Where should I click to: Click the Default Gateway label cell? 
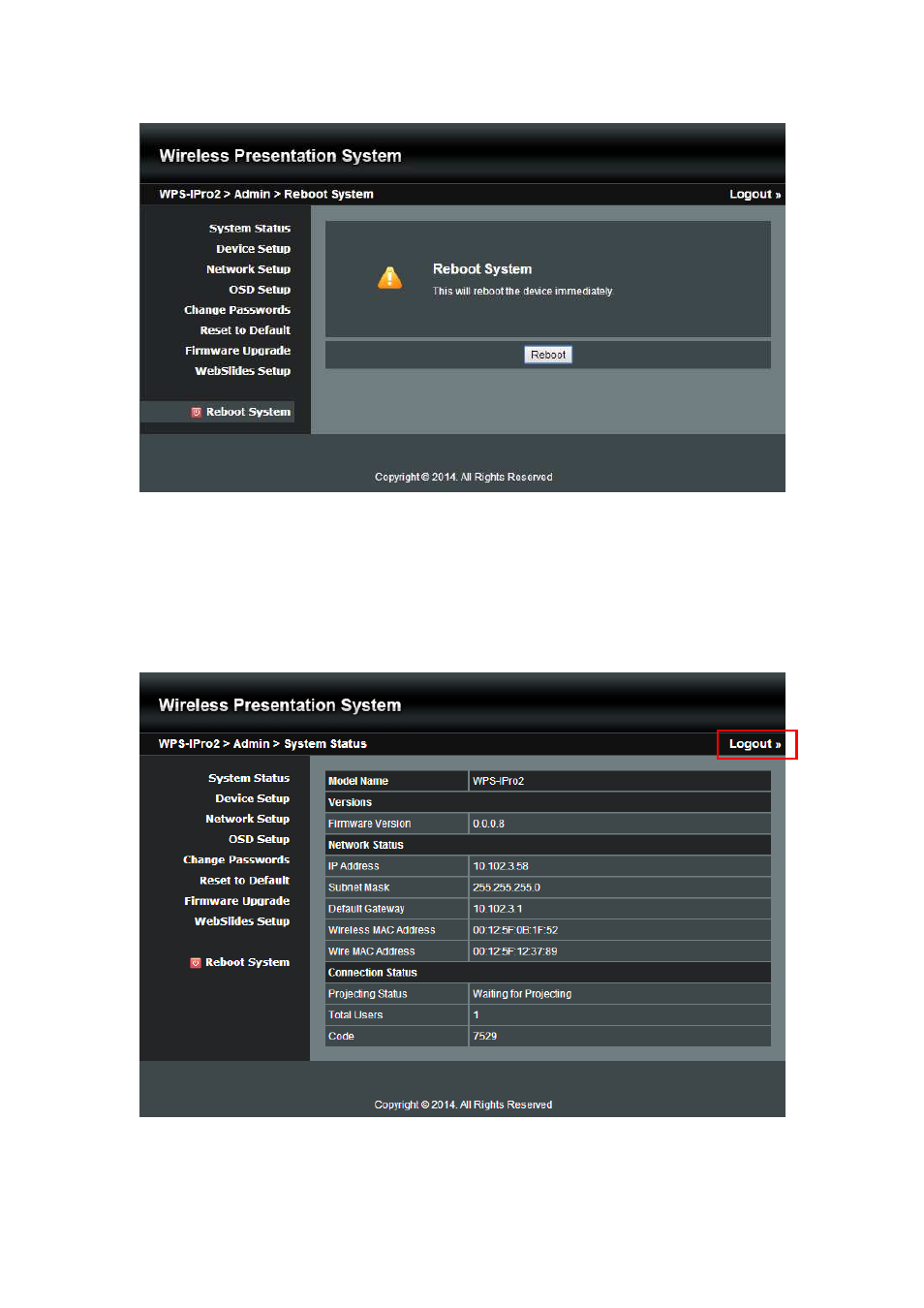[x=397, y=909]
